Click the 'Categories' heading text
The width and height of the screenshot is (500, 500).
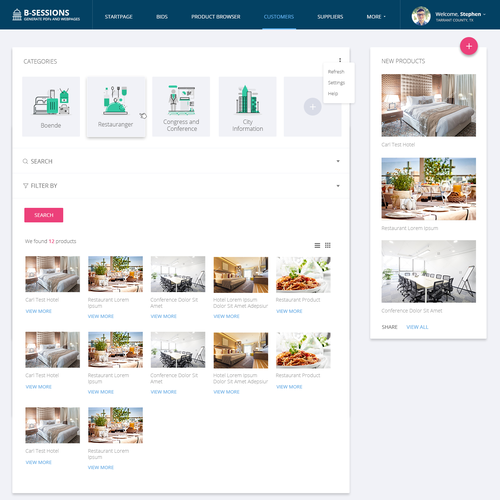40,61
